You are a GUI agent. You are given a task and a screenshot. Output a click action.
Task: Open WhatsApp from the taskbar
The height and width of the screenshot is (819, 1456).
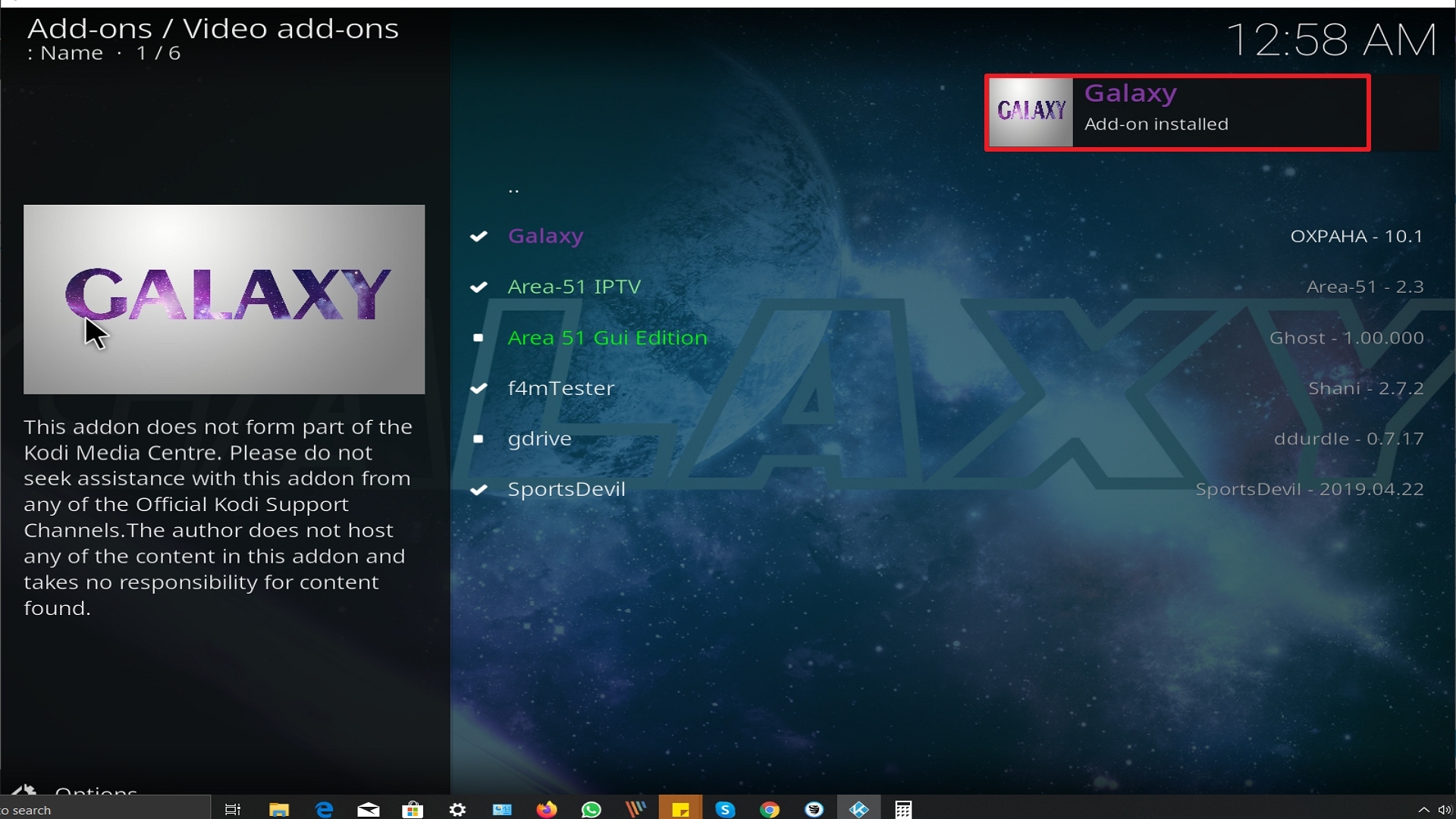pos(591,810)
